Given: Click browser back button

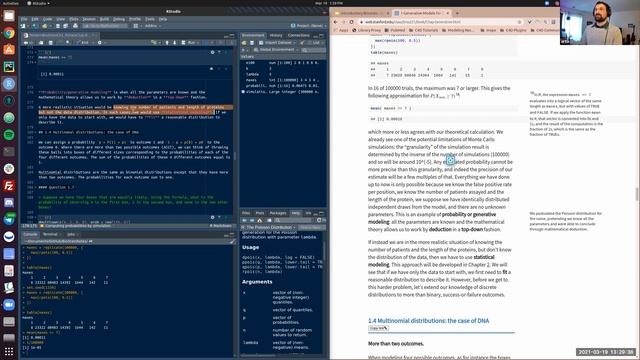Looking at the screenshot, I should (336, 22).
